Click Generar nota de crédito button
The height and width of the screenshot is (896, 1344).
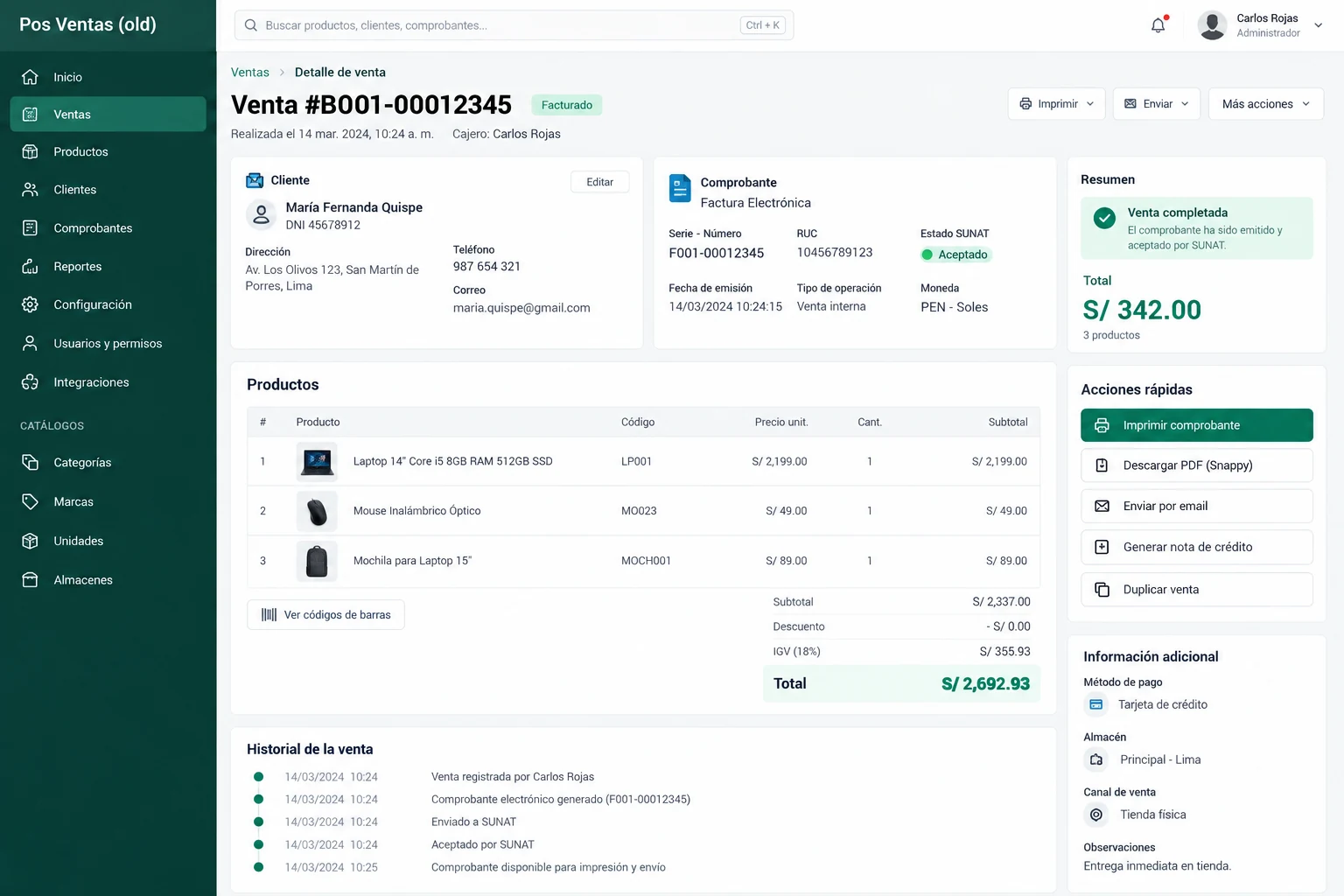[x=1196, y=547]
